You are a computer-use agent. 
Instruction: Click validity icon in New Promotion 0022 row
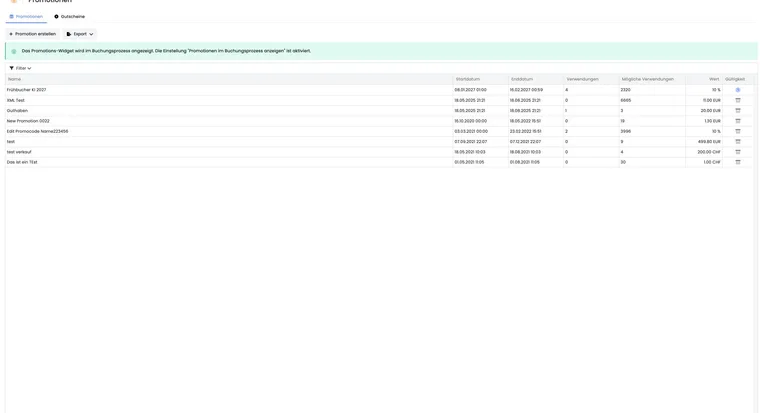click(x=738, y=121)
